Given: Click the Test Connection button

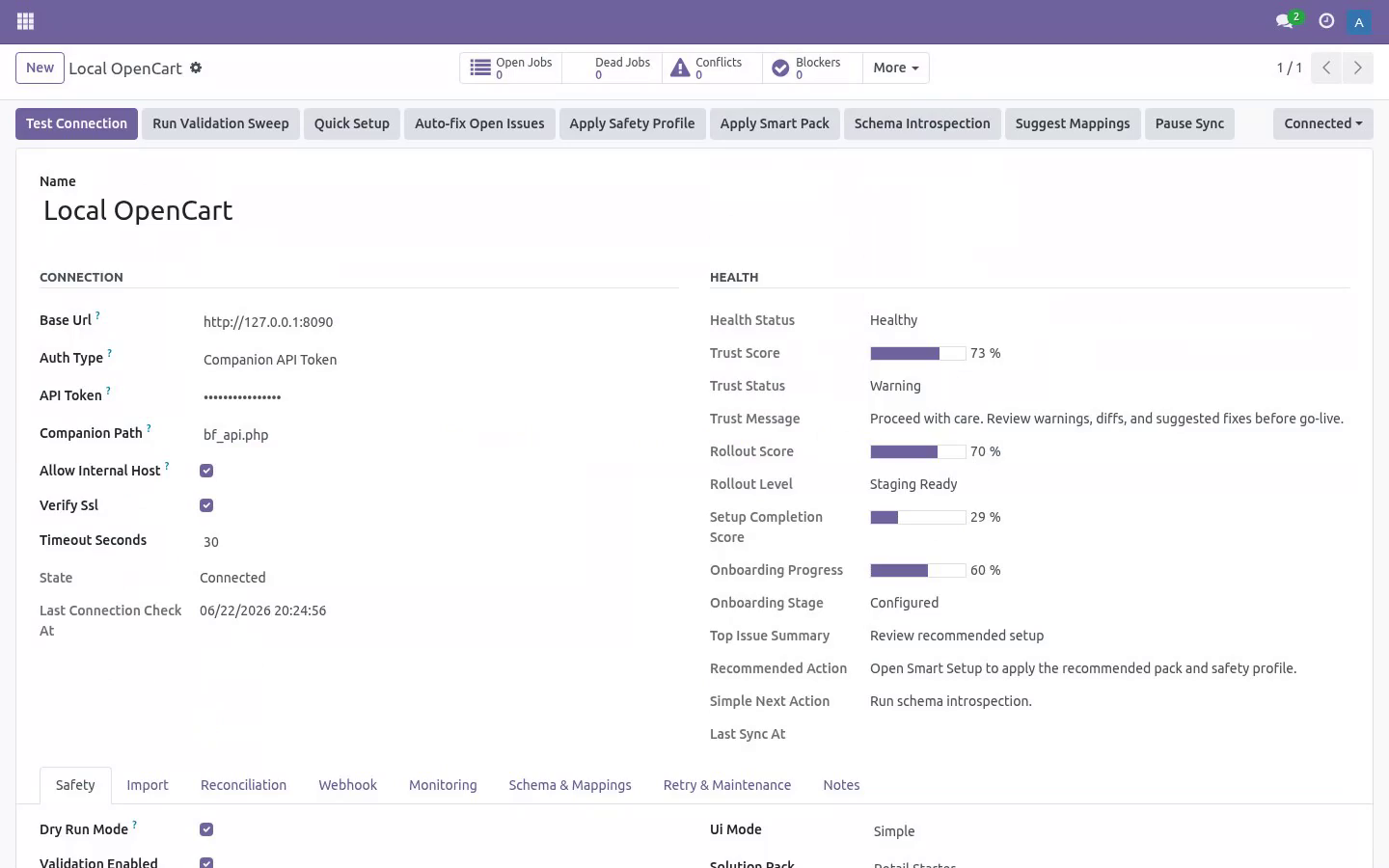Looking at the screenshot, I should click(77, 123).
